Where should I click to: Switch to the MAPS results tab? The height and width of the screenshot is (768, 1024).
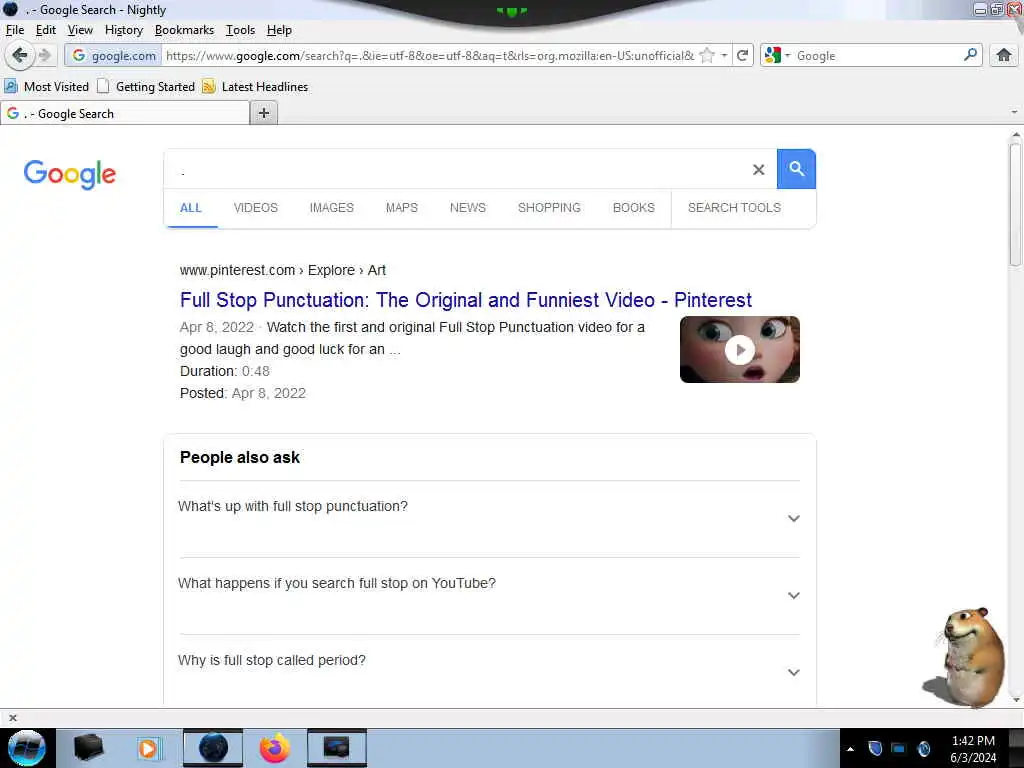click(x=402, y=208)
